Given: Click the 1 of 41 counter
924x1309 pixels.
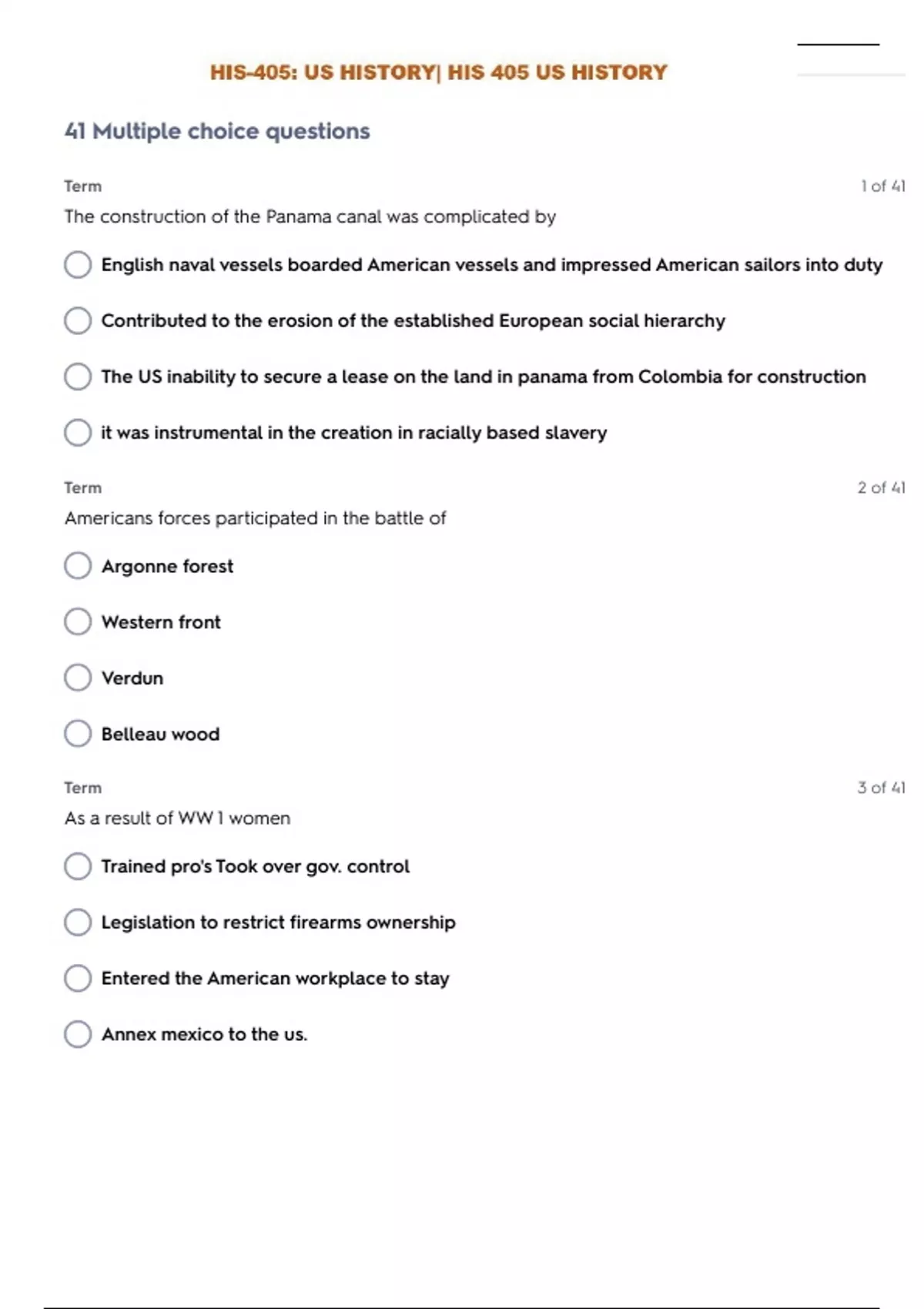Looking at the screenshot, I should point(882,186).
